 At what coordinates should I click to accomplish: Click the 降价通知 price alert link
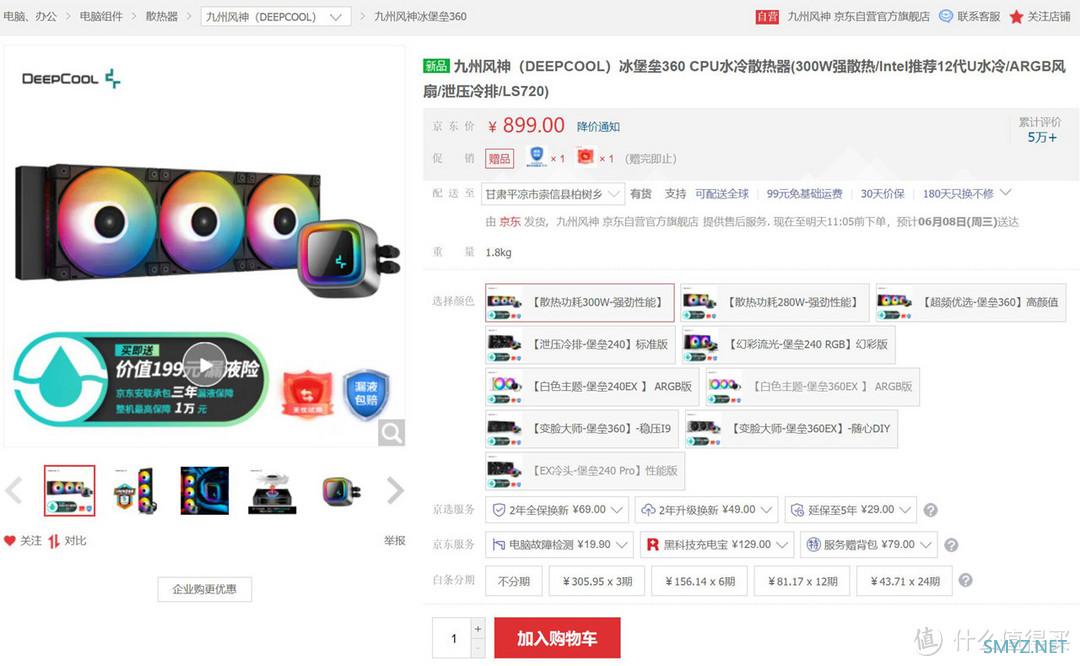click(x=598, y=127)
